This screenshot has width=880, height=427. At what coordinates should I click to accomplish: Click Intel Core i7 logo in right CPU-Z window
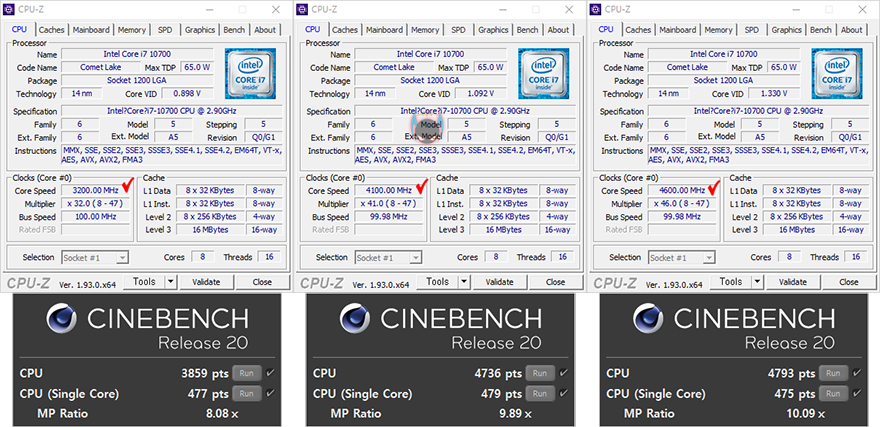(837, 74)
